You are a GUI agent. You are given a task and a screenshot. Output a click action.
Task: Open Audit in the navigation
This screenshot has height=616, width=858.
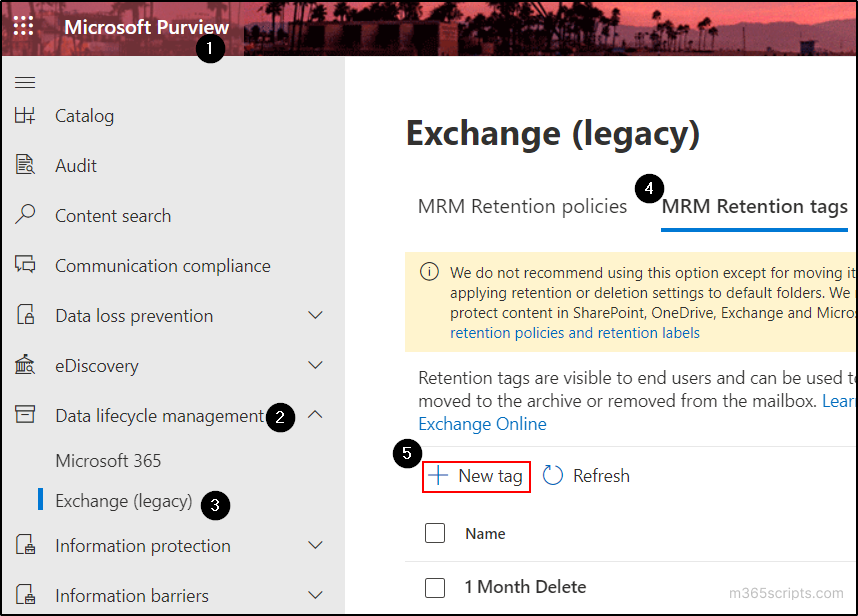pos(76,166)
